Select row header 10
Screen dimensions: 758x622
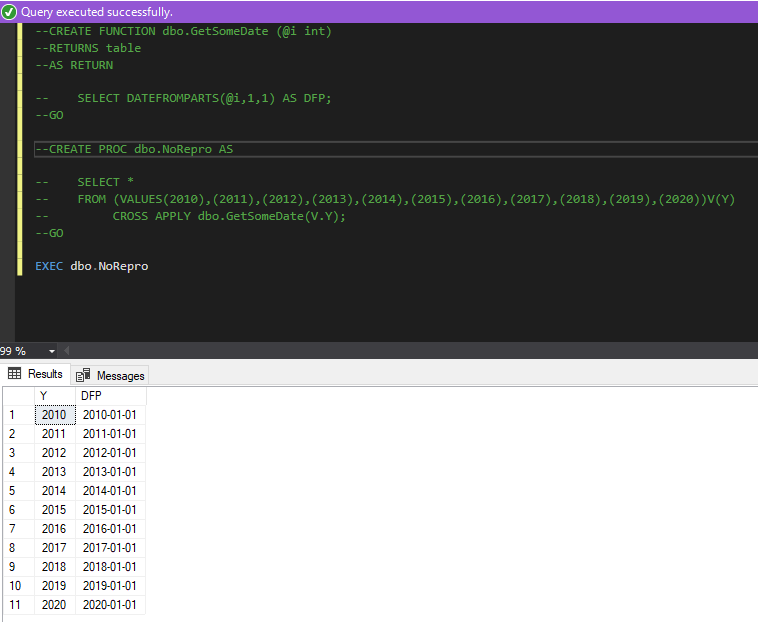pos(19,586)
